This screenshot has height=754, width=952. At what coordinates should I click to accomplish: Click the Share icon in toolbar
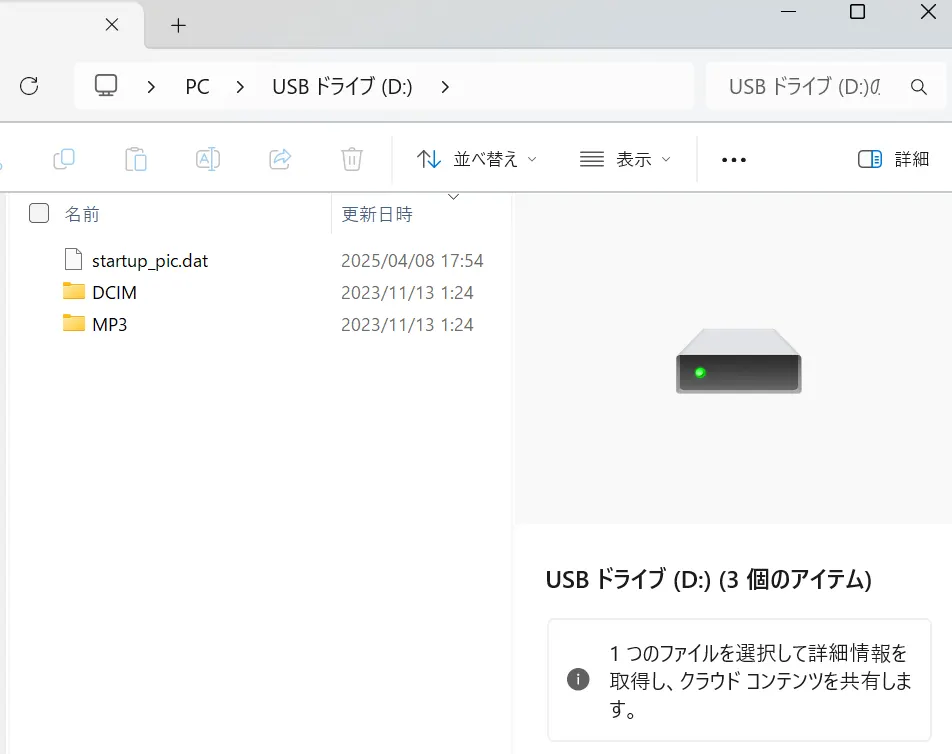(280, 159)
